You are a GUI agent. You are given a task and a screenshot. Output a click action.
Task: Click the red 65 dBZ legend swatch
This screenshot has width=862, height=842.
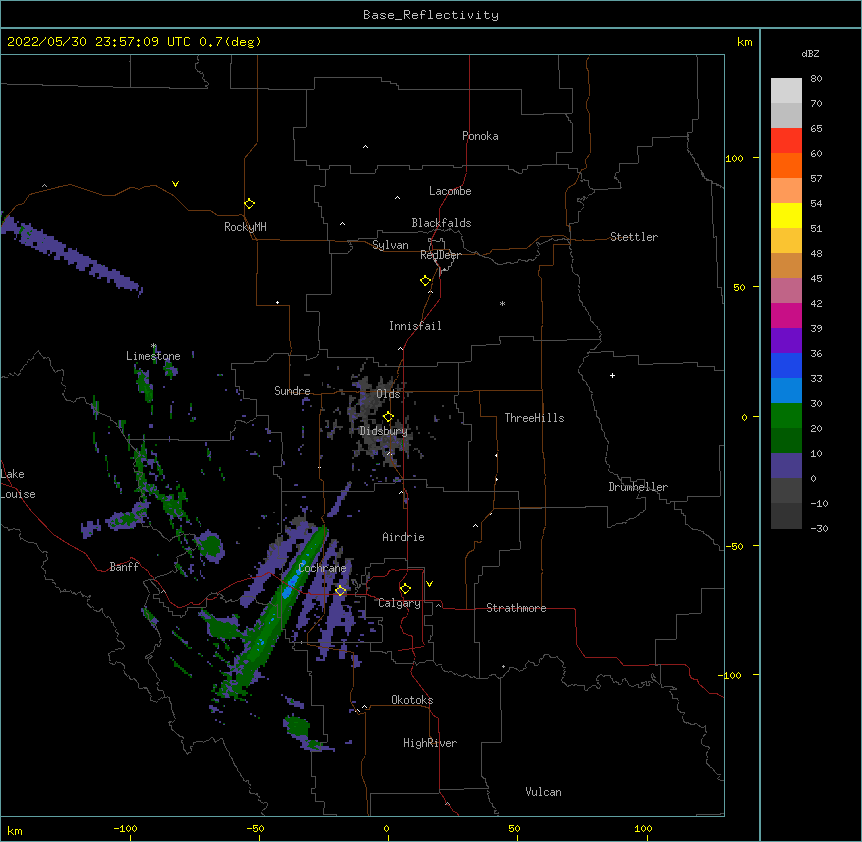tap(786, 141)
